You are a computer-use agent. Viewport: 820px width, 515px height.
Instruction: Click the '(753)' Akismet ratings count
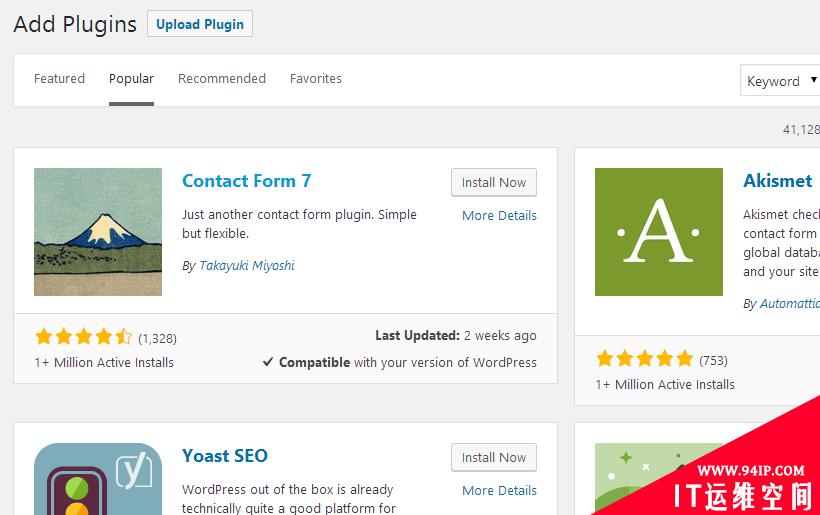pos(713,360)
